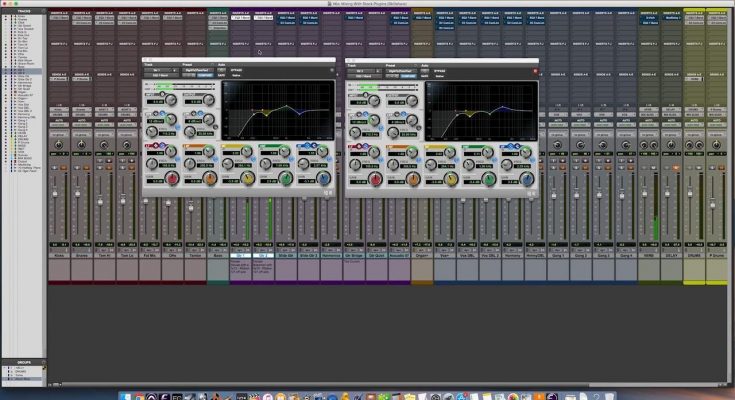Enable the COMPARE button in left EQ plugin
The width and height of the screenshot is (735, 400).
tap(203, 77)
